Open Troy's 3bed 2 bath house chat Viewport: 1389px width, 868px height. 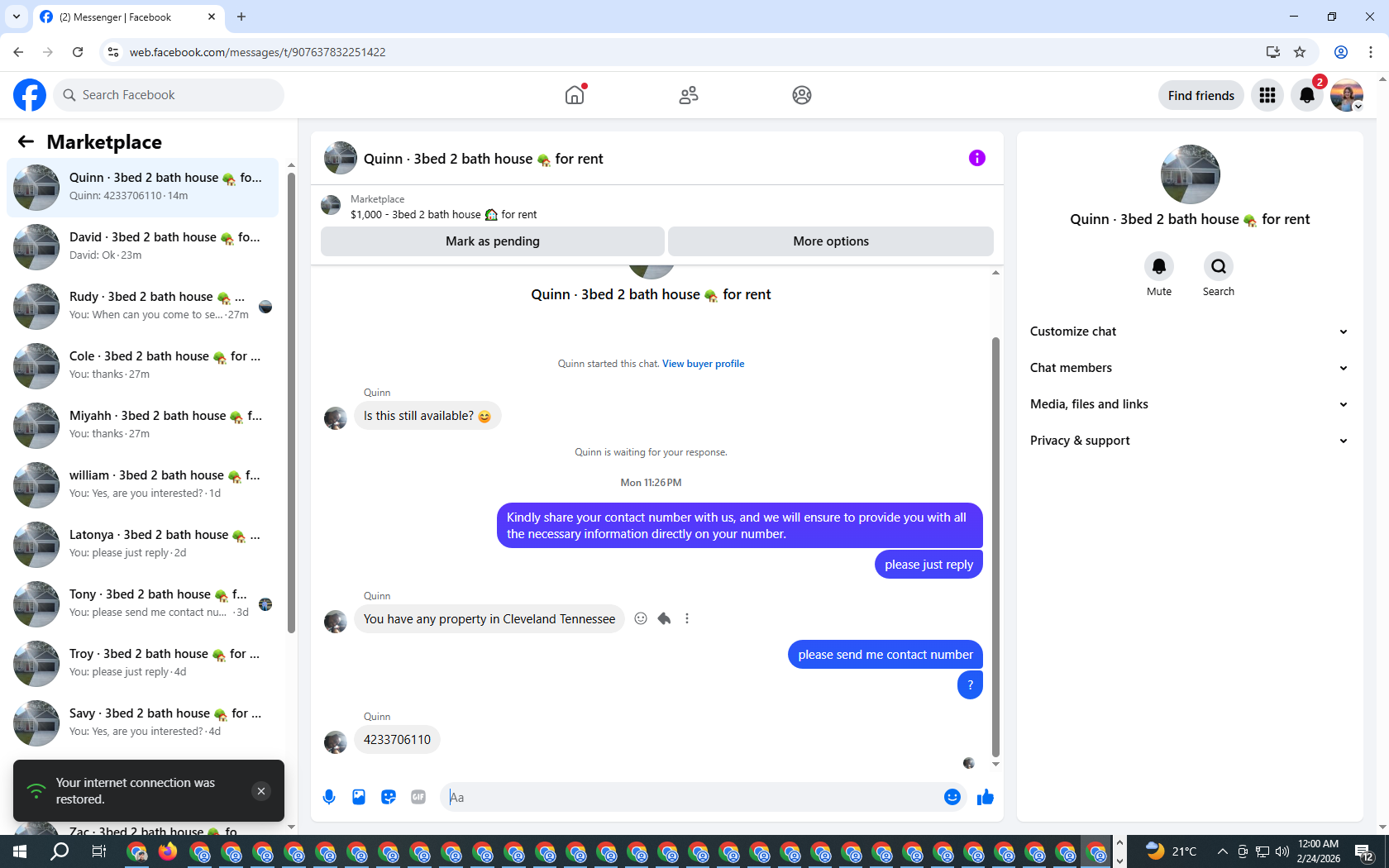pyautogui.click(x=142, y=664)
